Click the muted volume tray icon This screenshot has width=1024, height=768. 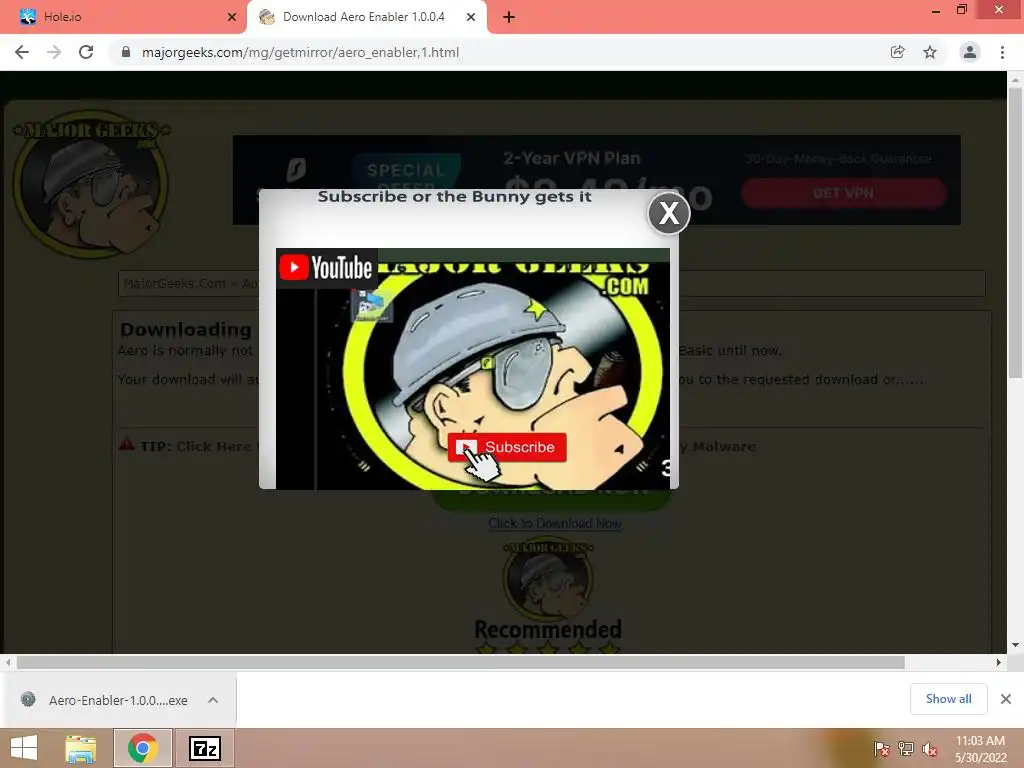click(930, 749)
